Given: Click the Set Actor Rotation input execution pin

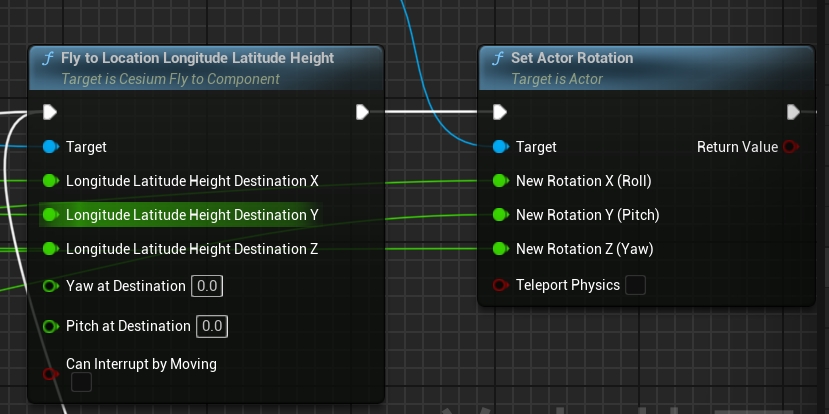Looking at the screenshot, I should point(500,112).
